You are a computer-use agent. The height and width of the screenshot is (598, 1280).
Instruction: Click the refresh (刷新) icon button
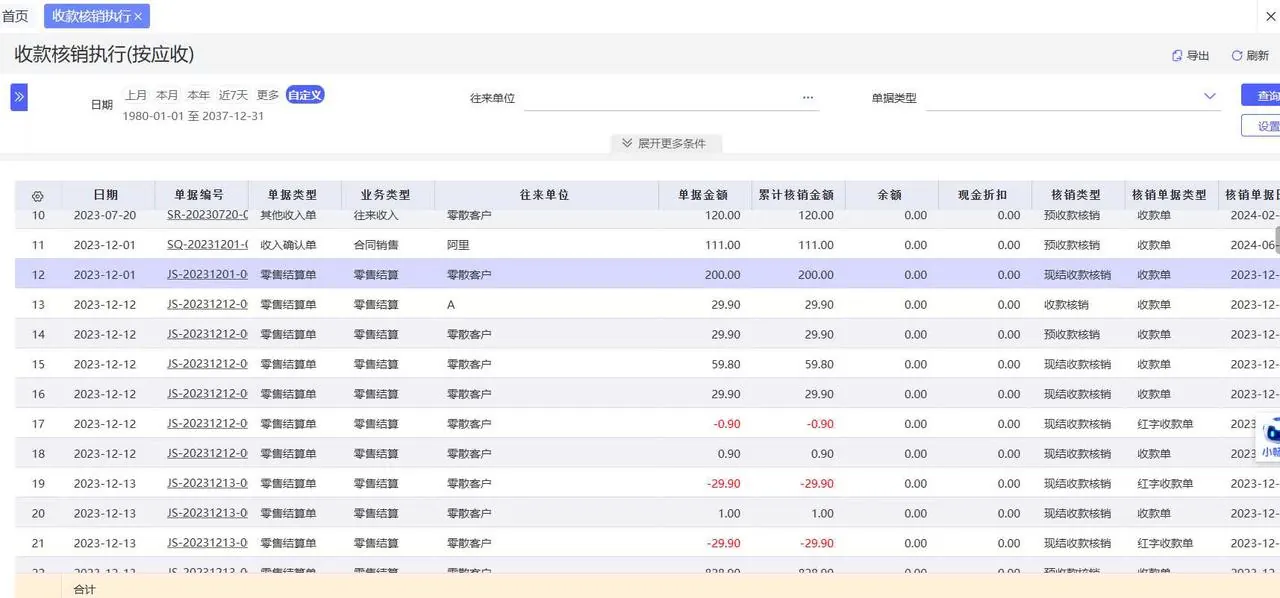click(x=1250, y=56)
